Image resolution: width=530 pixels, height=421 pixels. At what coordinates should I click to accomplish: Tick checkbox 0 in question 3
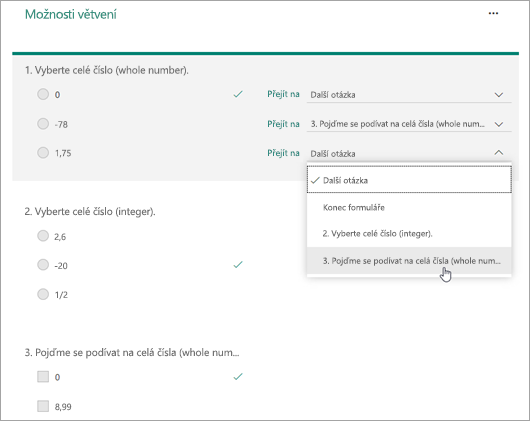43,377
